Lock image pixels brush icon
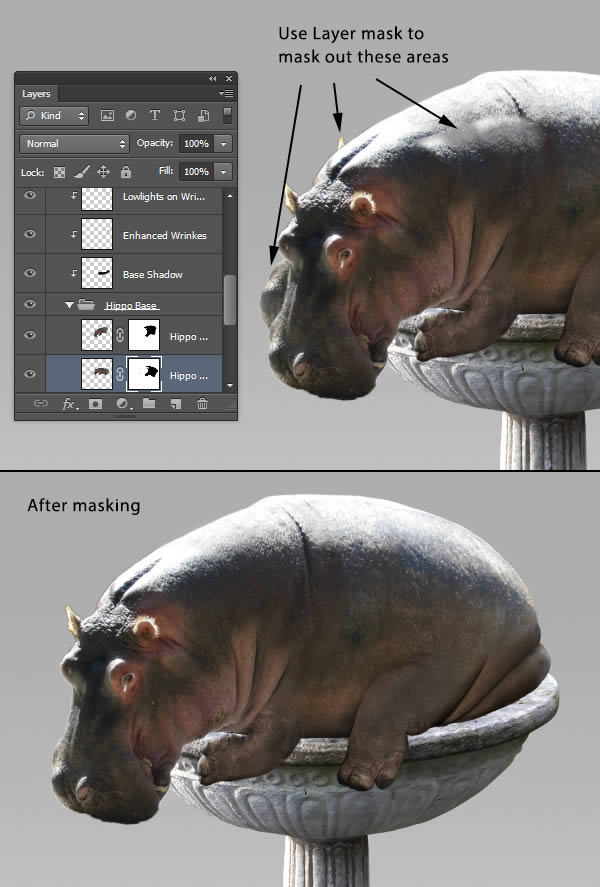Viewport: 600px width, 887px height. click(x=81, y=171)
